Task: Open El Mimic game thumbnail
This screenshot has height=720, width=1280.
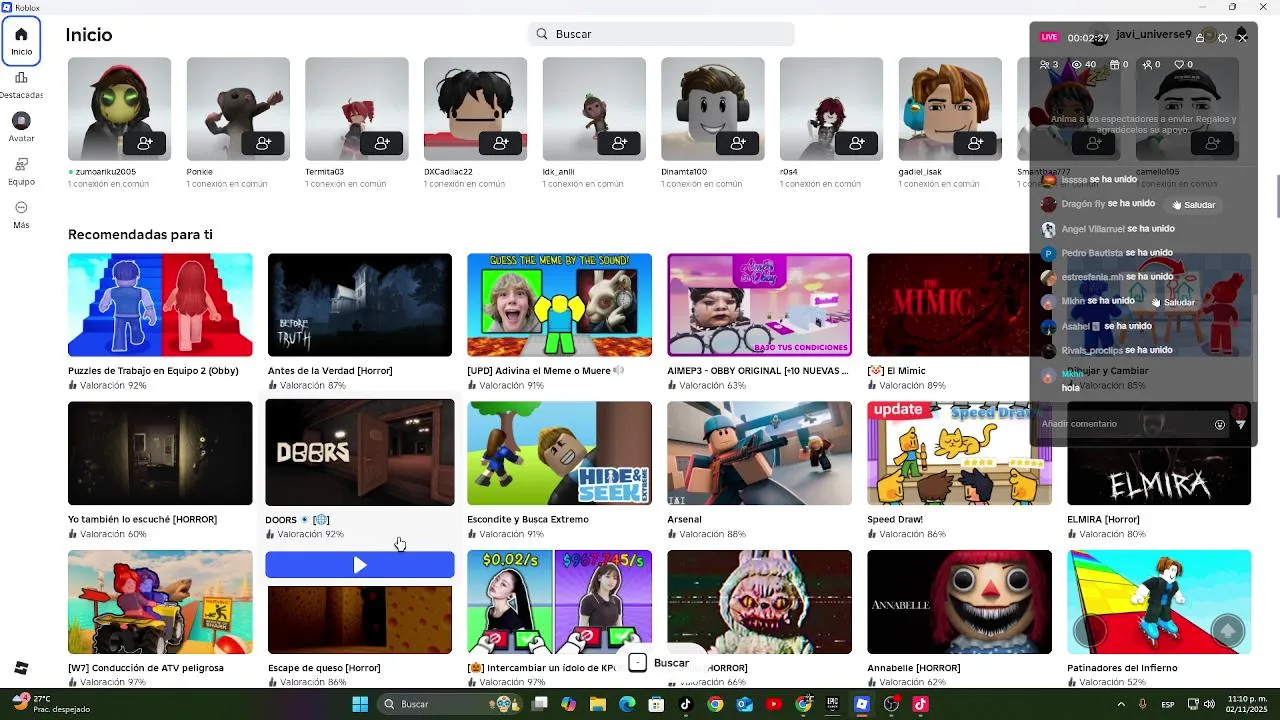Action: [x=948, y=305]
